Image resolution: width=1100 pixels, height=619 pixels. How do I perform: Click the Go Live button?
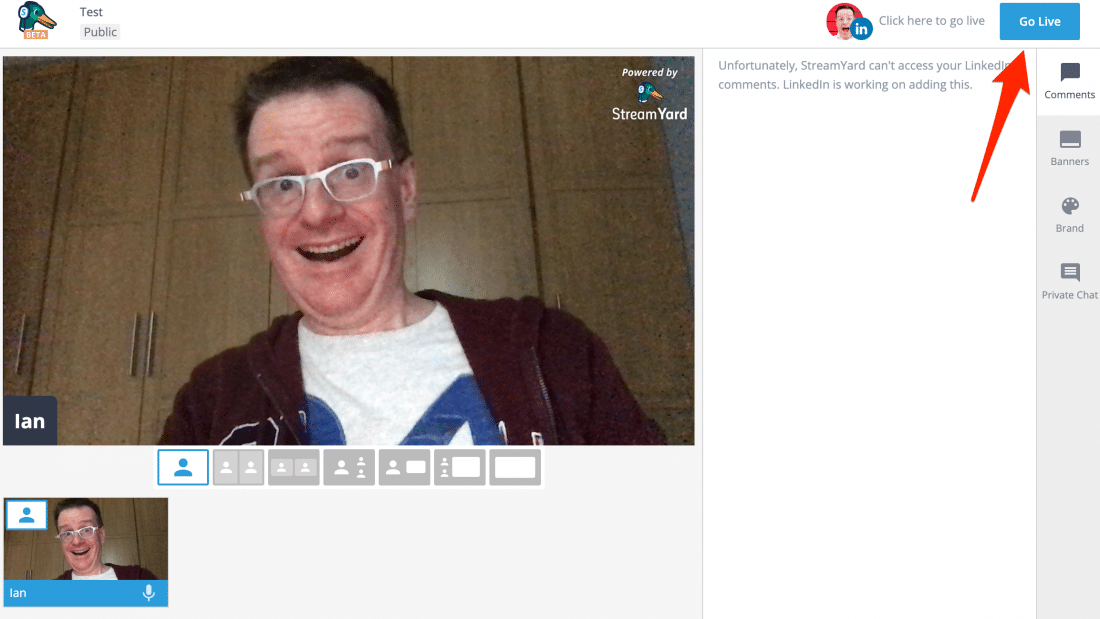coord(1039,22)
